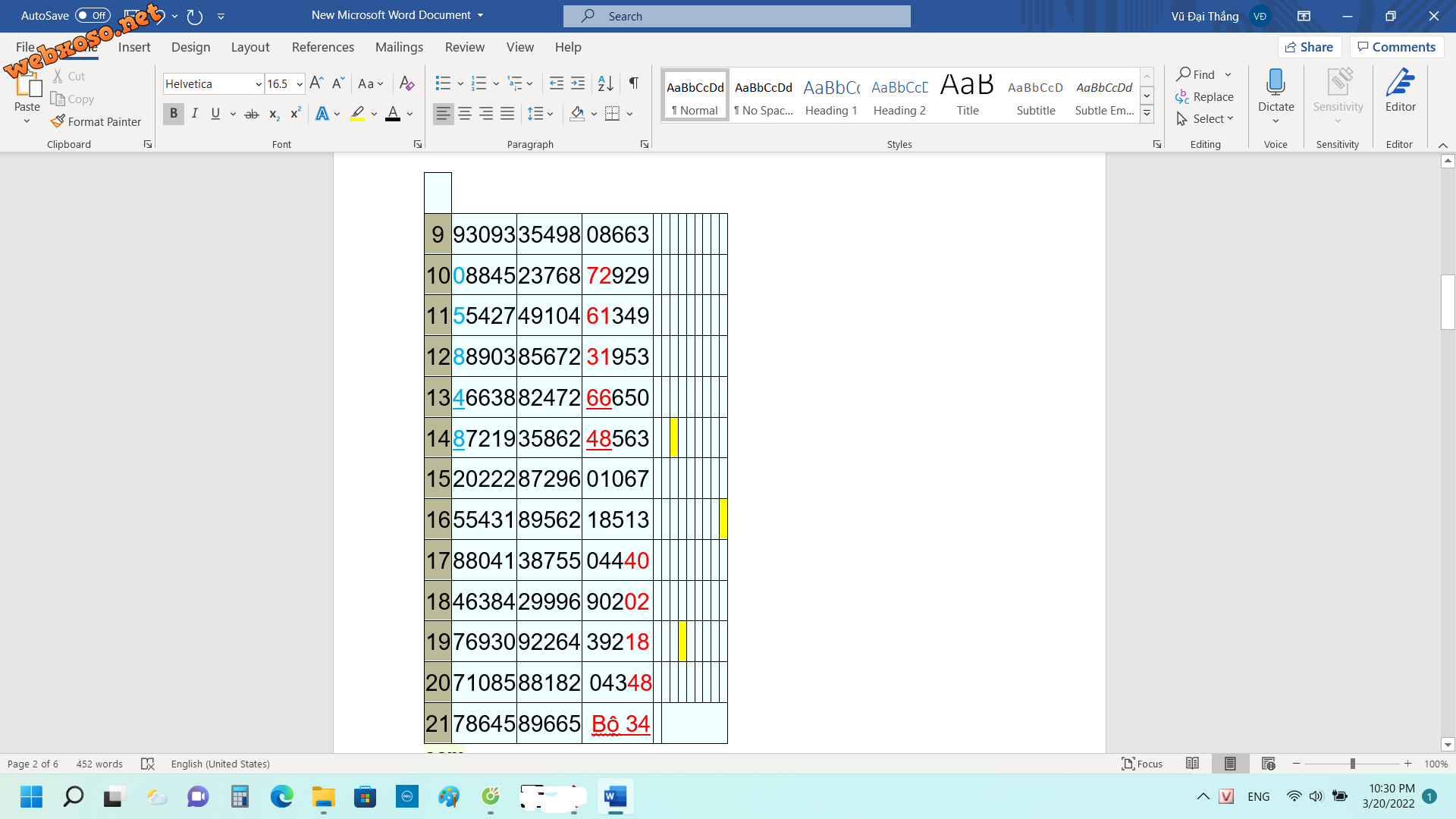Switch to Read Mode view
The width and height of the screenshot is (1456, 819).
coord(1192,764)
